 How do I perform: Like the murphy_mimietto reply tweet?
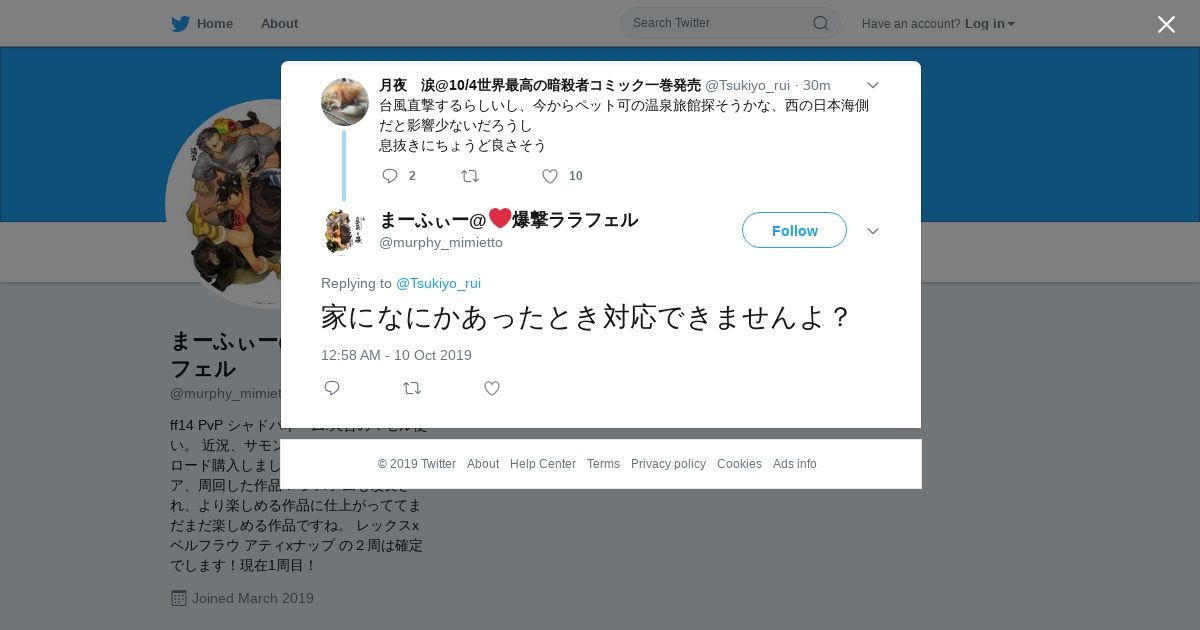point(492,388)
